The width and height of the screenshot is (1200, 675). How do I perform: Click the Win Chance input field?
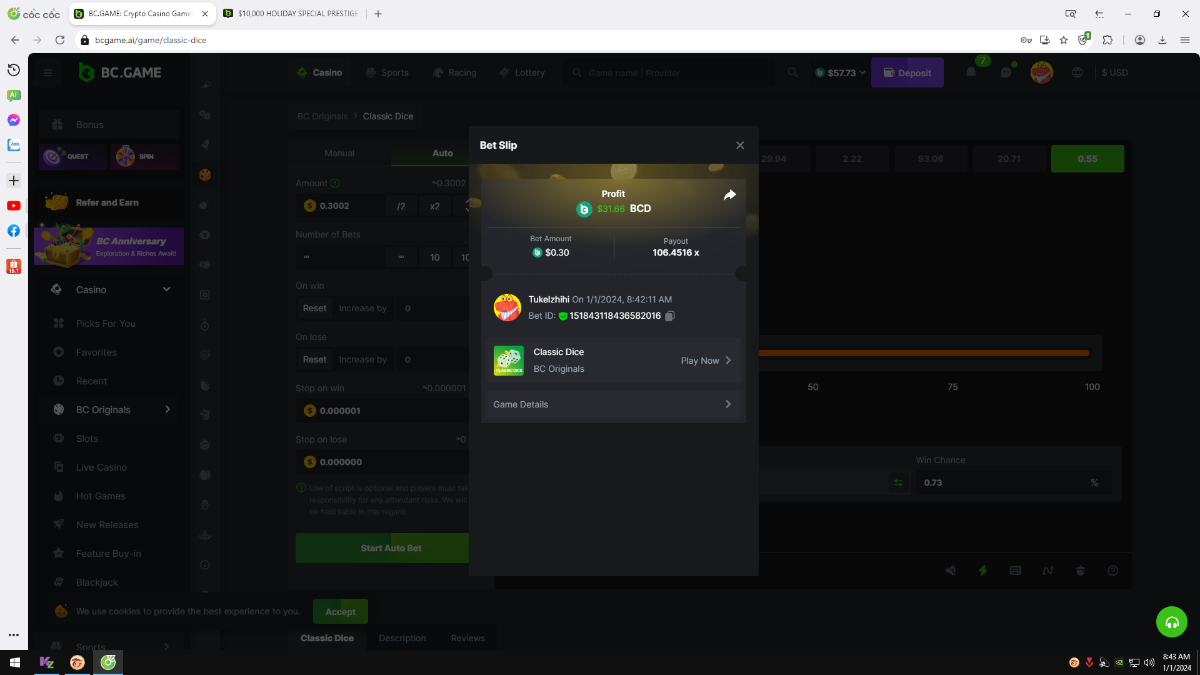(x=1000, y=482)
